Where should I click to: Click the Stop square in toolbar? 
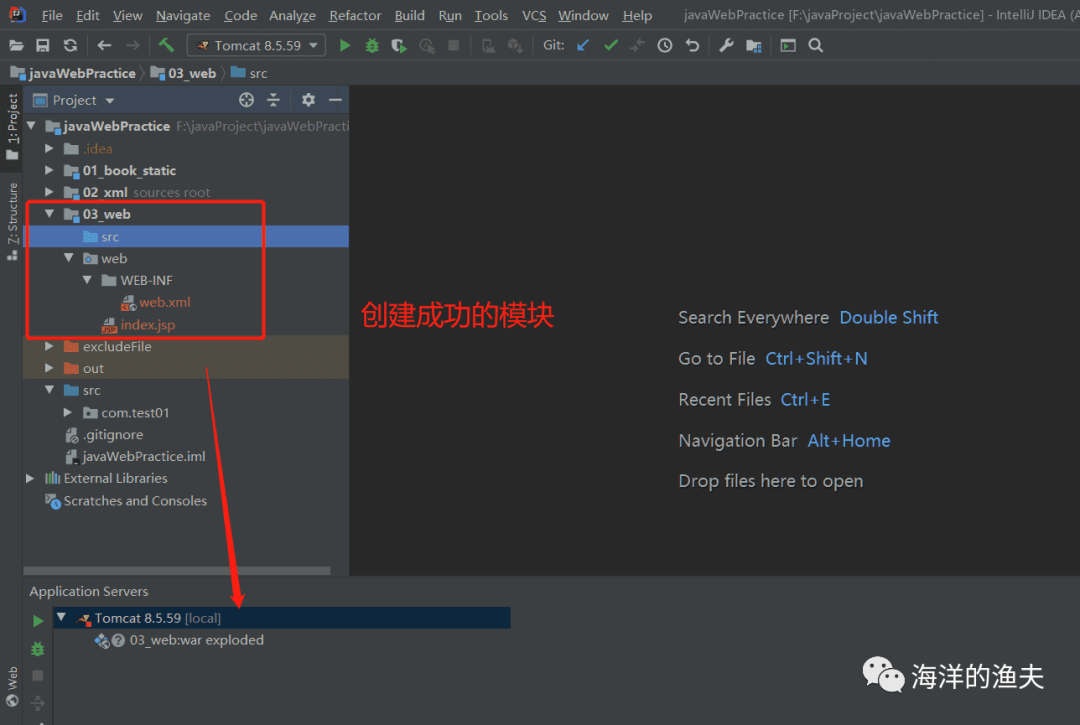pyautogui.click(x=454, y=45)
